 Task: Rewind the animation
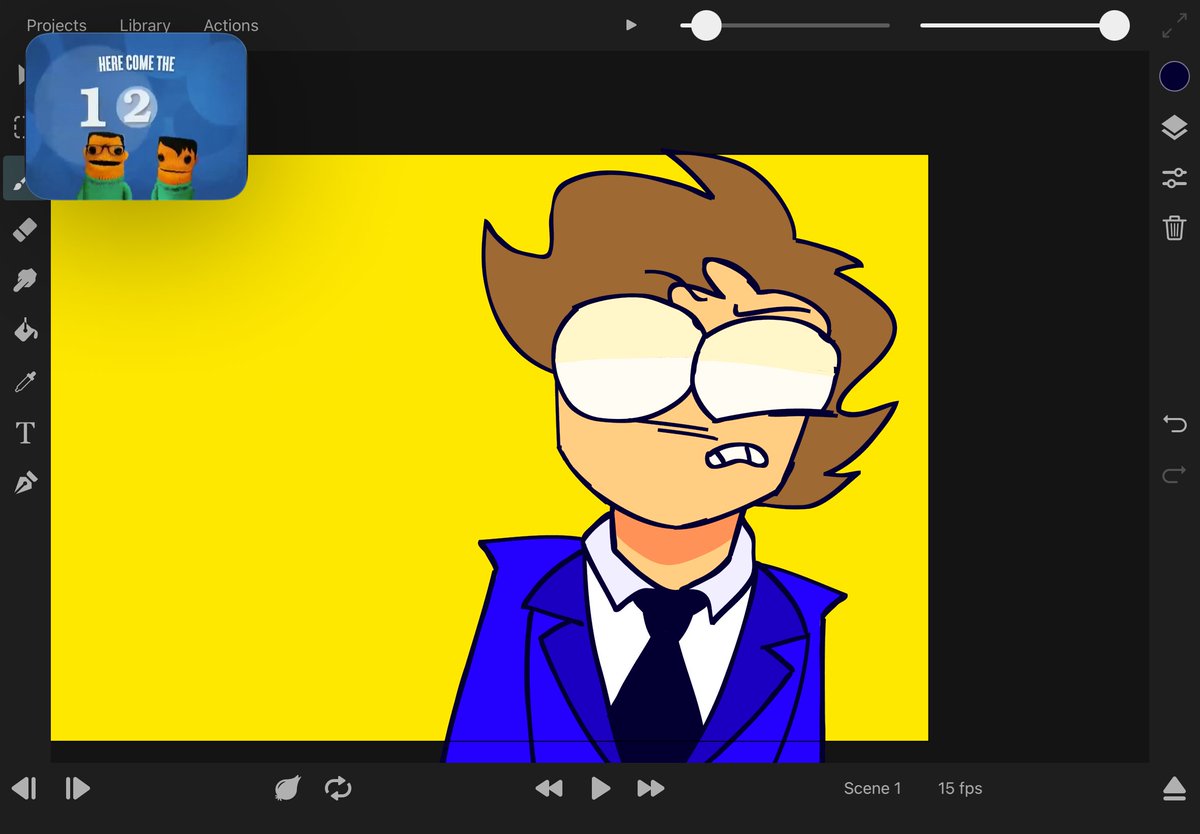click(548, 789)
